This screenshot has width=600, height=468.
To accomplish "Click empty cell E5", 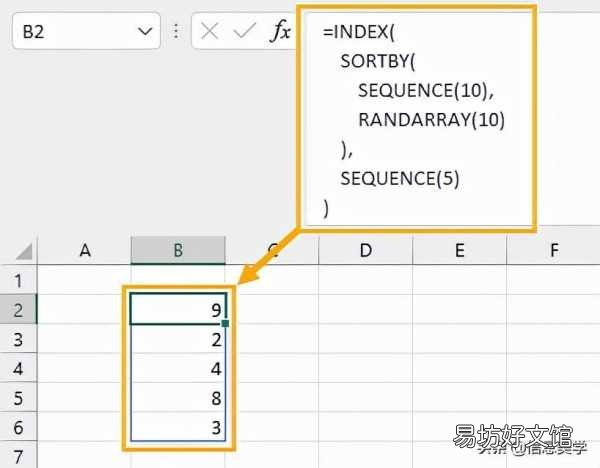I will pyautogui.click(x=460, y=398).
